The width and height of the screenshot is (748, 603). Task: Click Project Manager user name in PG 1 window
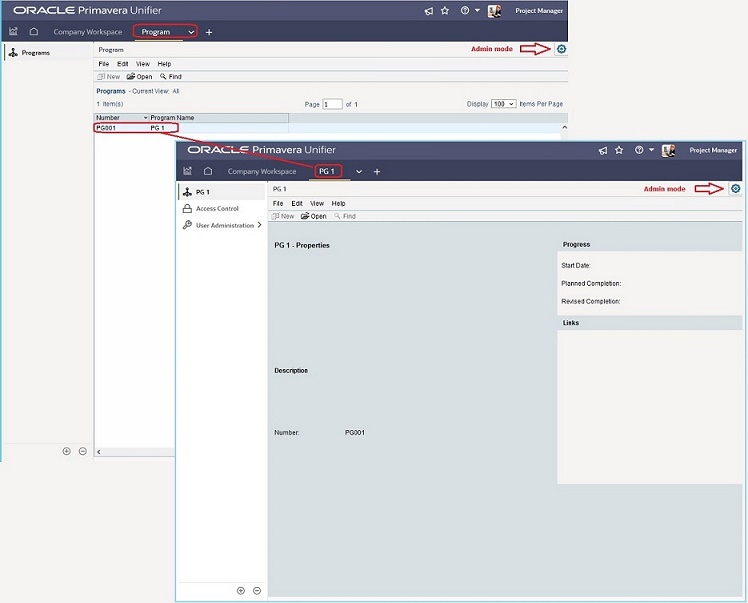[x=713, y=150]
